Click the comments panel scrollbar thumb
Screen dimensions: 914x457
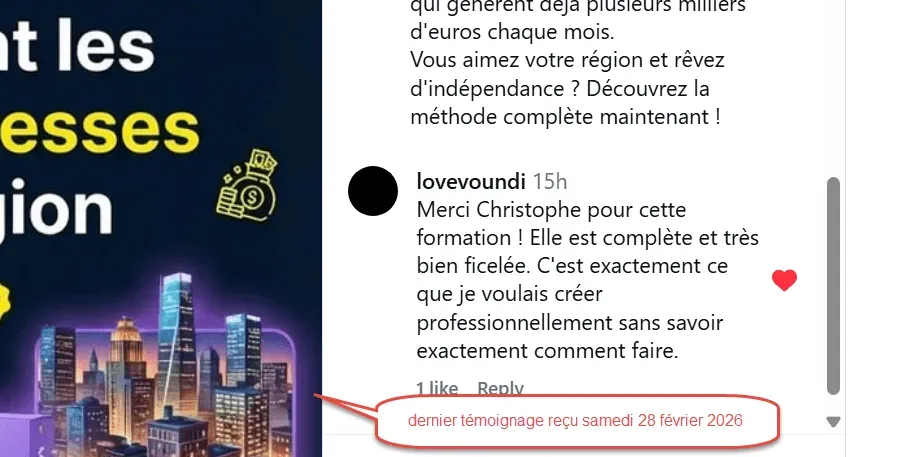coord(834,286)
